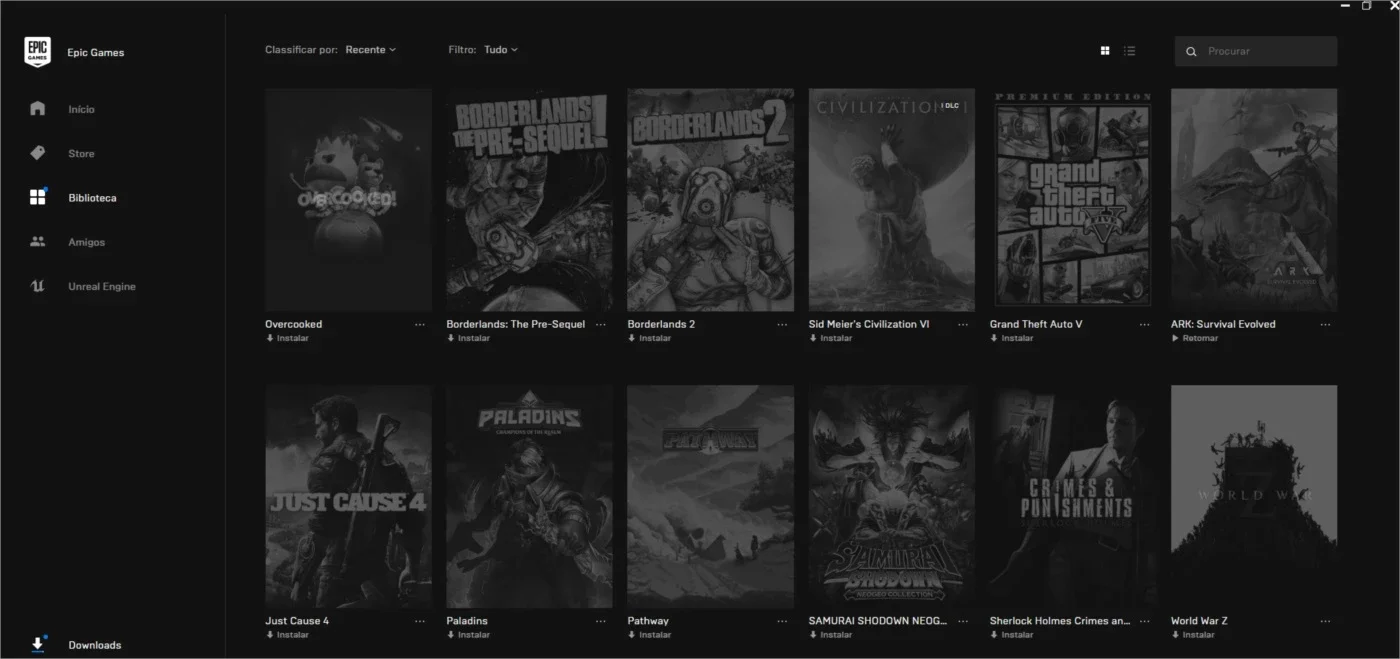Image resolution: width=1400 pixels, height=659 pixels.
Task: Open Sherlock Holmes options menu
Action: click(1144, 621)
